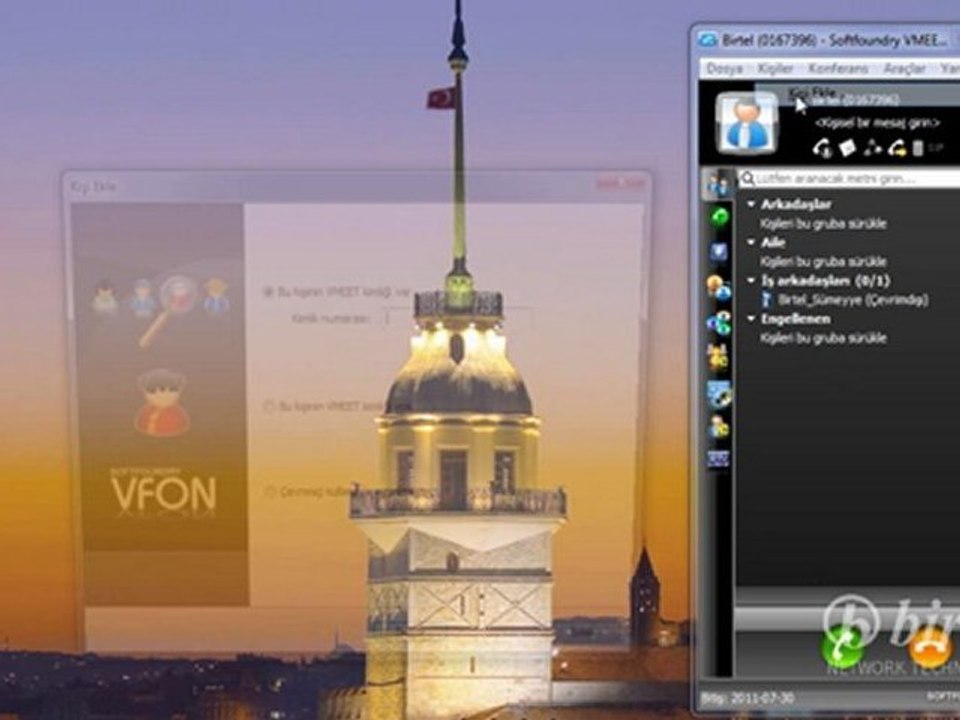Click the orange hang-up button
This screenshot has width=960, height=720.
(930, 647)
